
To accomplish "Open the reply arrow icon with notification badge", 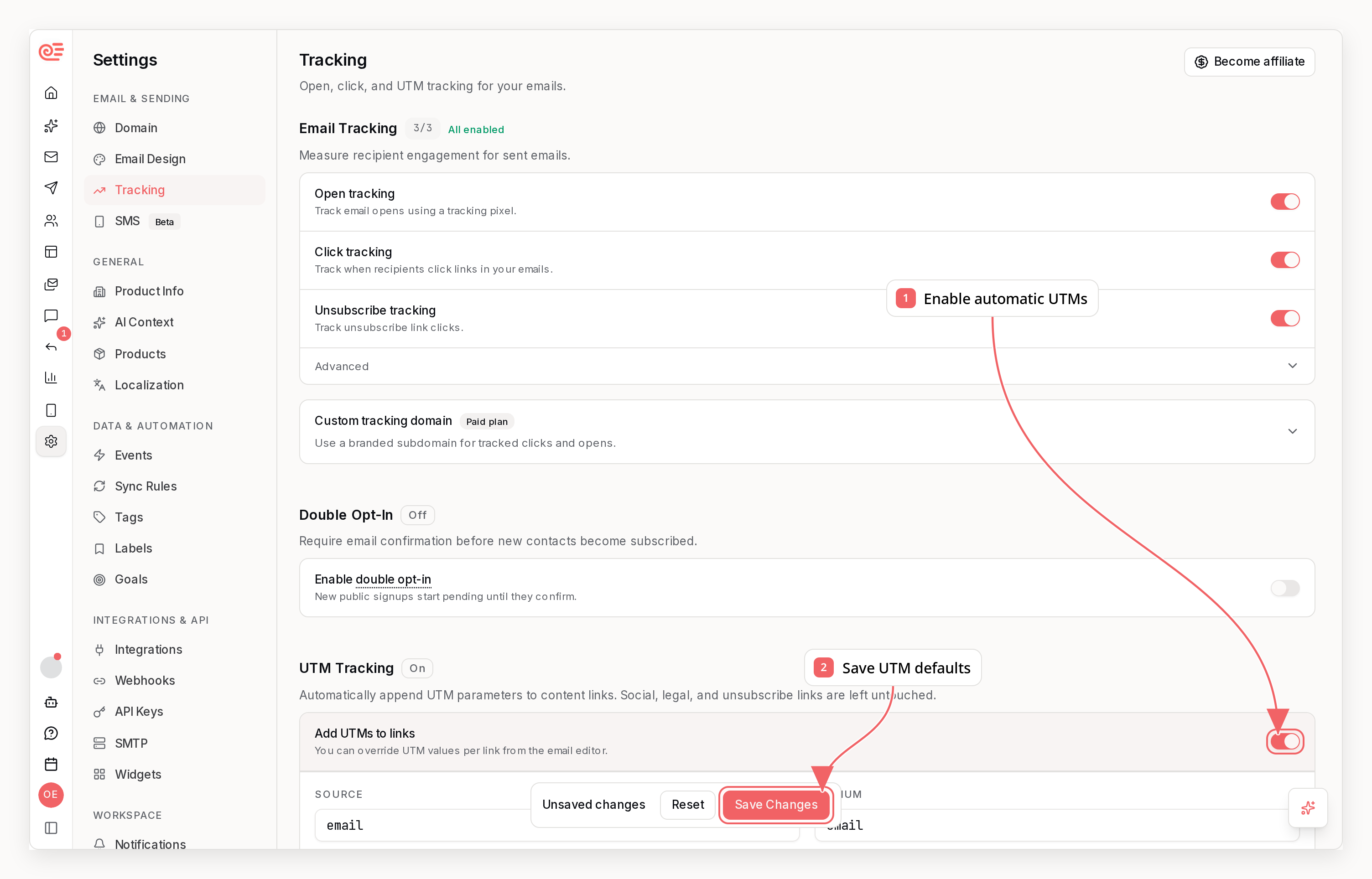I will 51,346.
